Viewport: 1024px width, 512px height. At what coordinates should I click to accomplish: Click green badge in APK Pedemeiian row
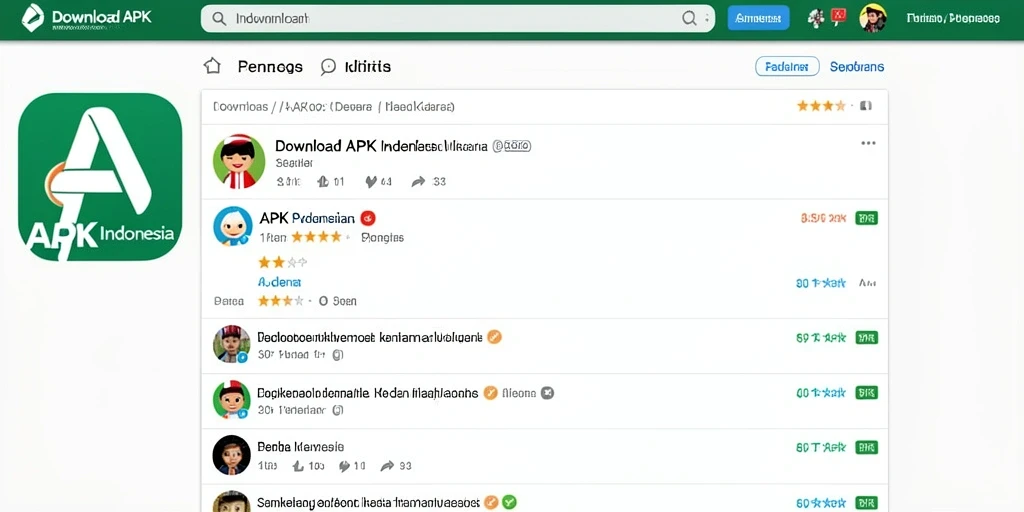(866, 218)
